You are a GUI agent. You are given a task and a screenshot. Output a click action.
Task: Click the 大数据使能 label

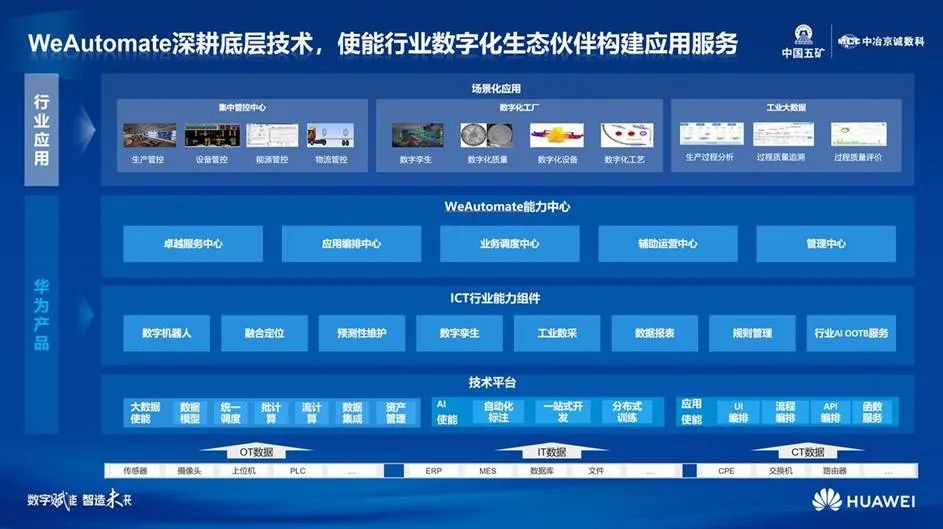145,412
